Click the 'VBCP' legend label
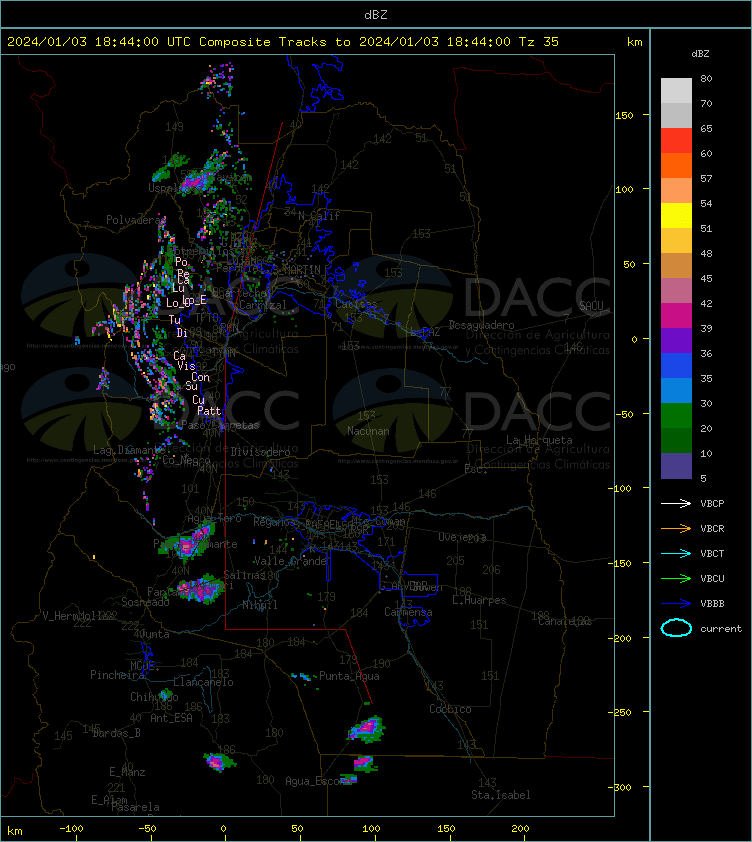Viewport: 752px width, 842px height. (712, 504)
